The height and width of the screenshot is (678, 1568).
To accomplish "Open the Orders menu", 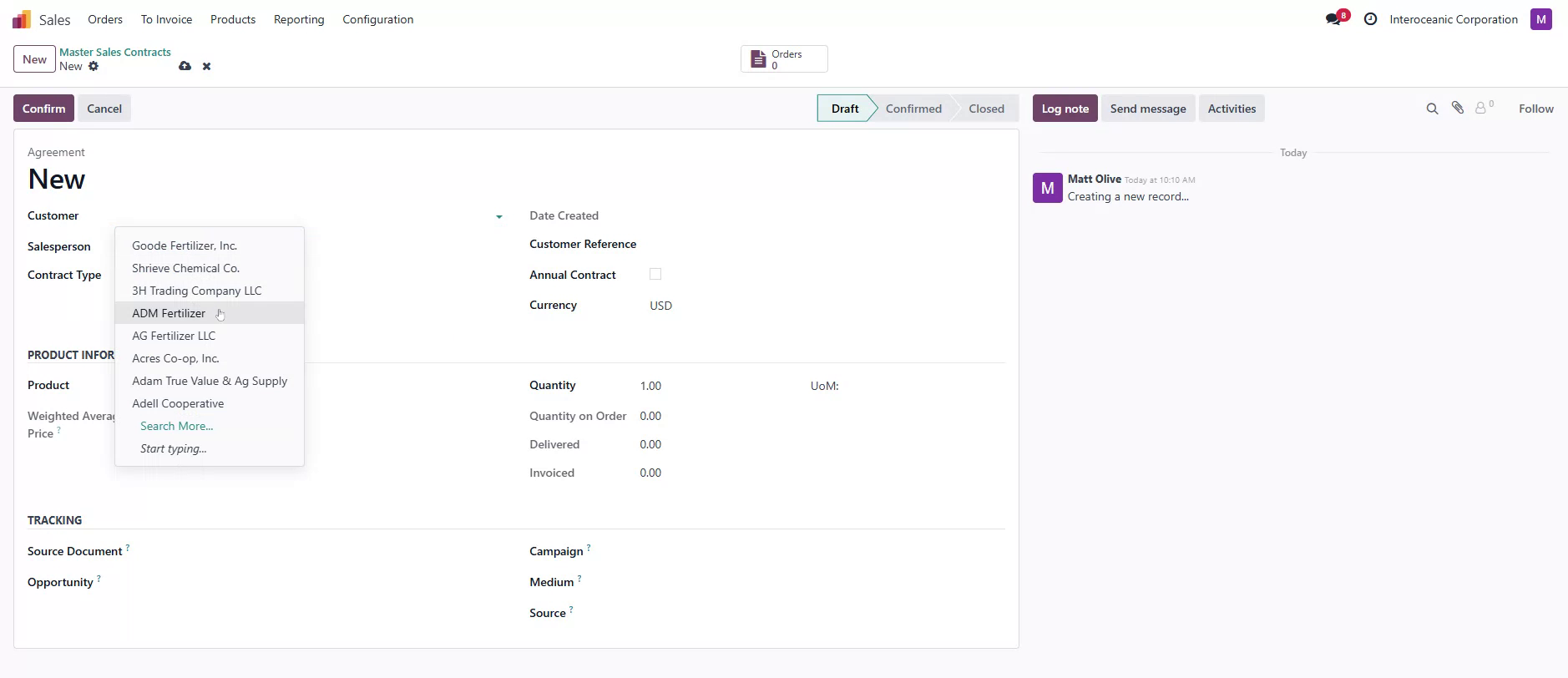I will click(x=105, y=19).
